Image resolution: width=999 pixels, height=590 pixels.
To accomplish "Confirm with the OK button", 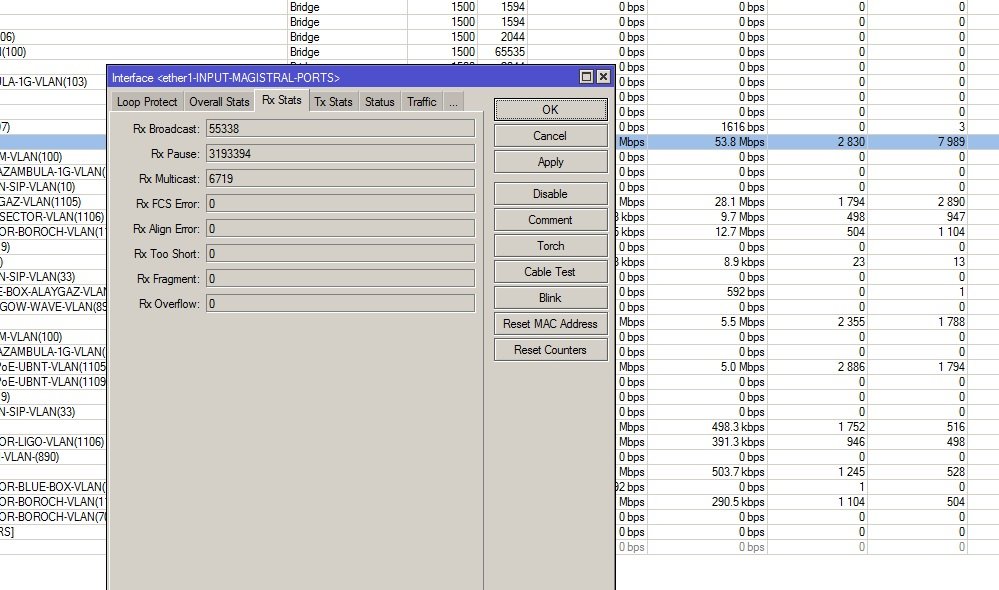I will (x=550, y=110).
